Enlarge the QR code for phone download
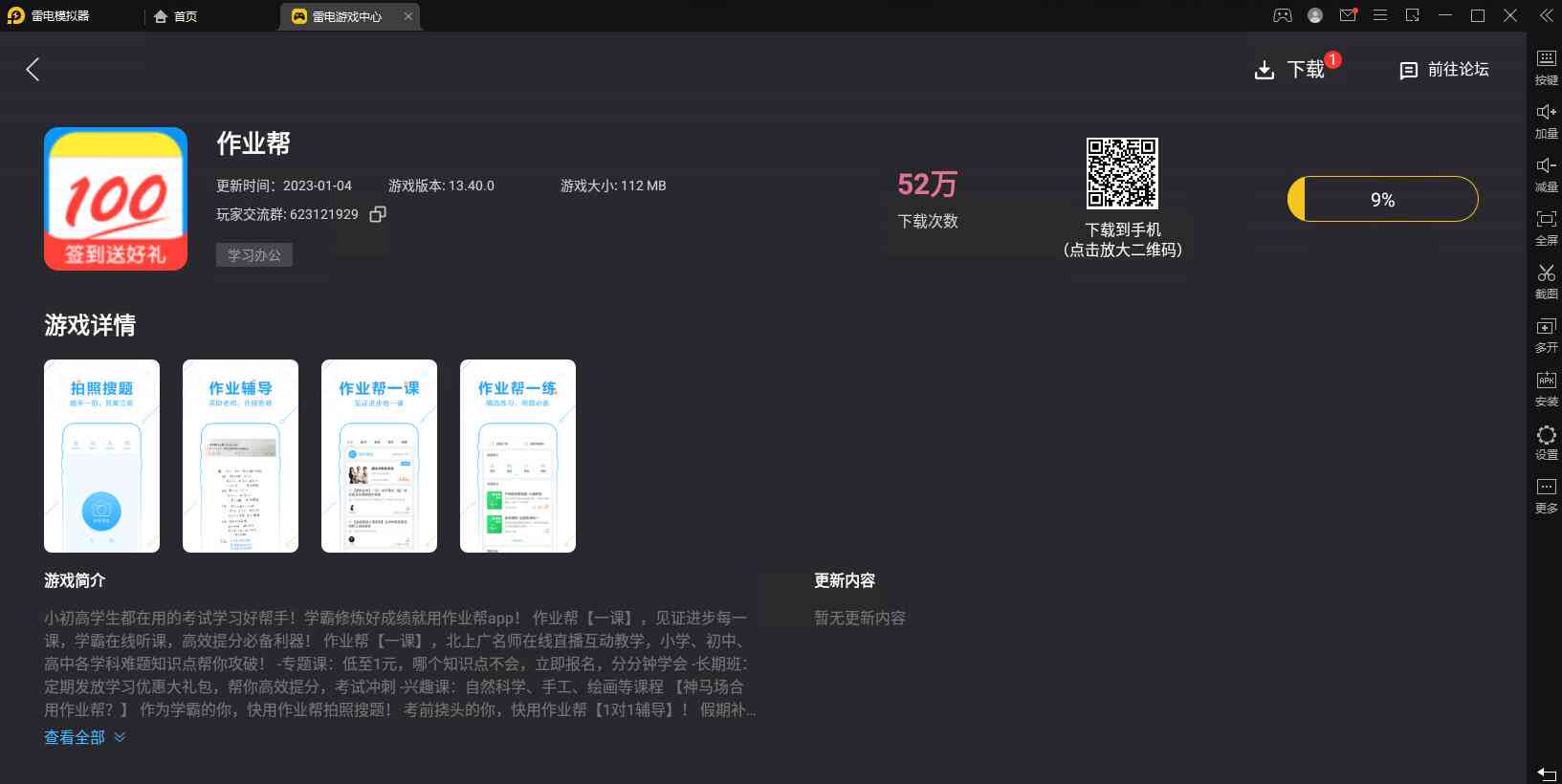The height and width of the screenshot is (784, 1562). (x=1122, y=173)
